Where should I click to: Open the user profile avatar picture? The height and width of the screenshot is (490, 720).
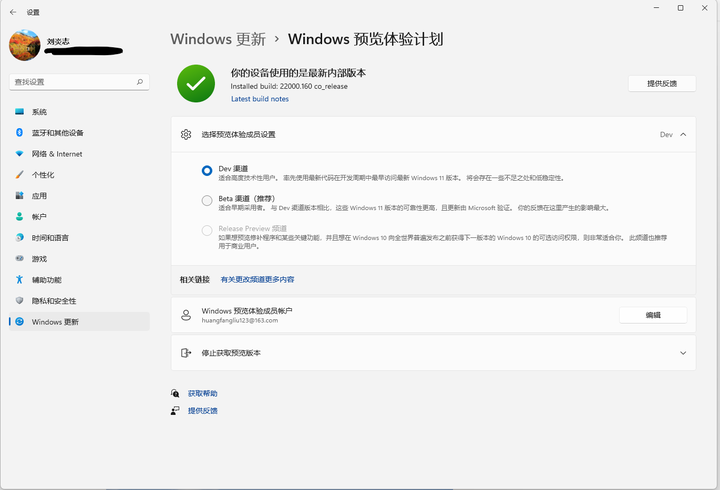tap(25, 45)
